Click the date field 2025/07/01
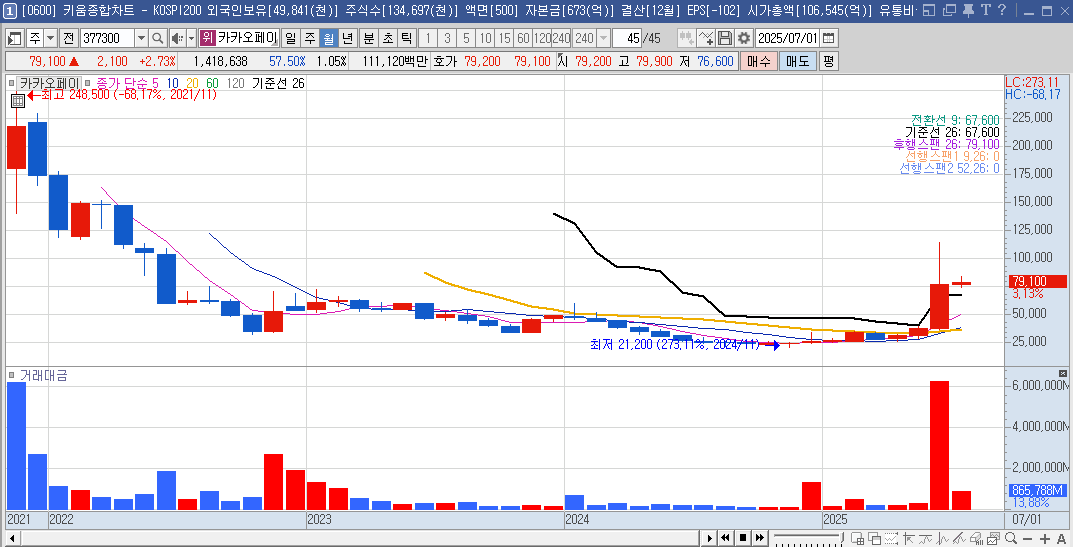 [x=787, y=38]
